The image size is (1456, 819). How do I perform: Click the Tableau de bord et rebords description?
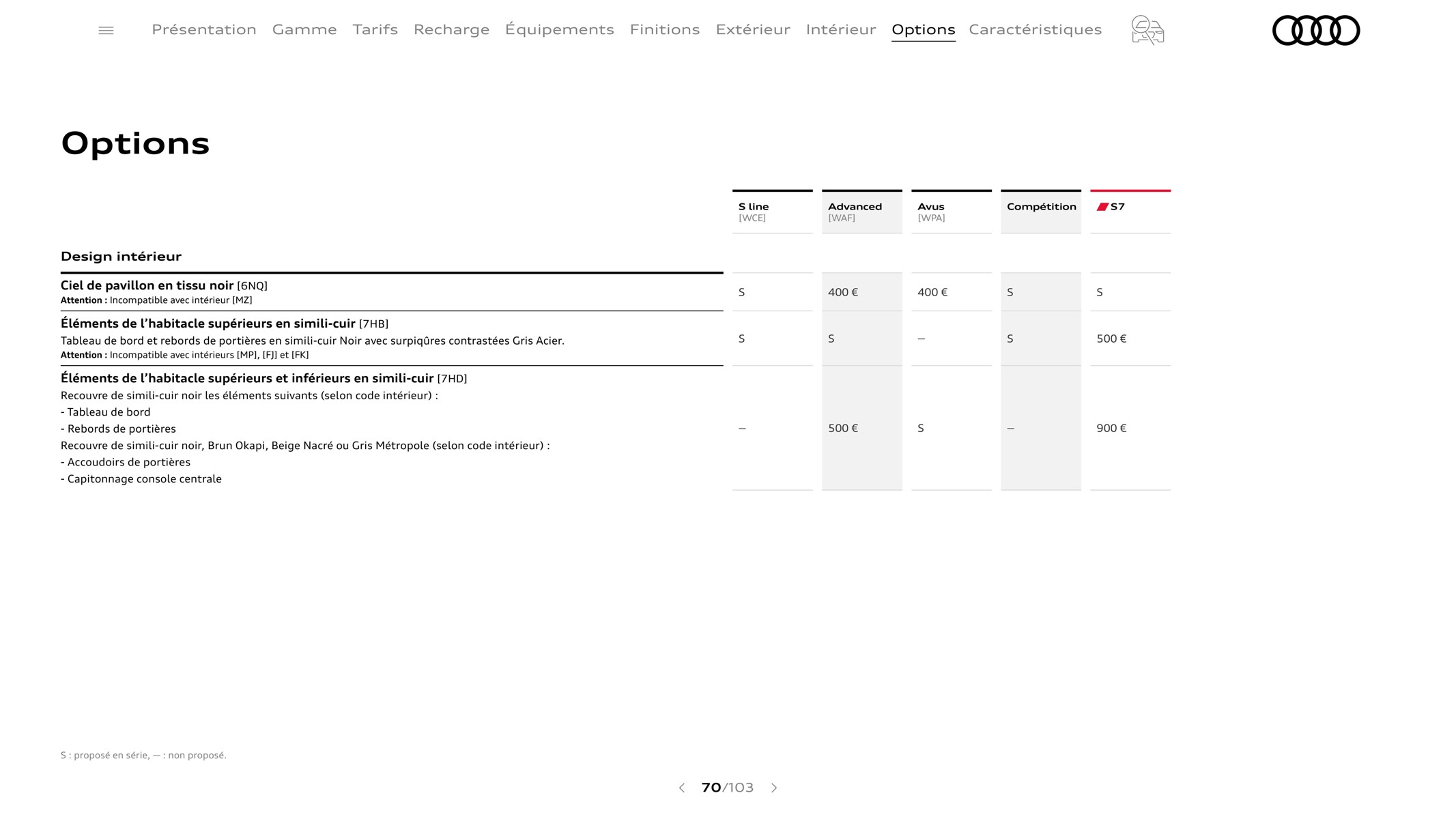[x=313, y=341]
